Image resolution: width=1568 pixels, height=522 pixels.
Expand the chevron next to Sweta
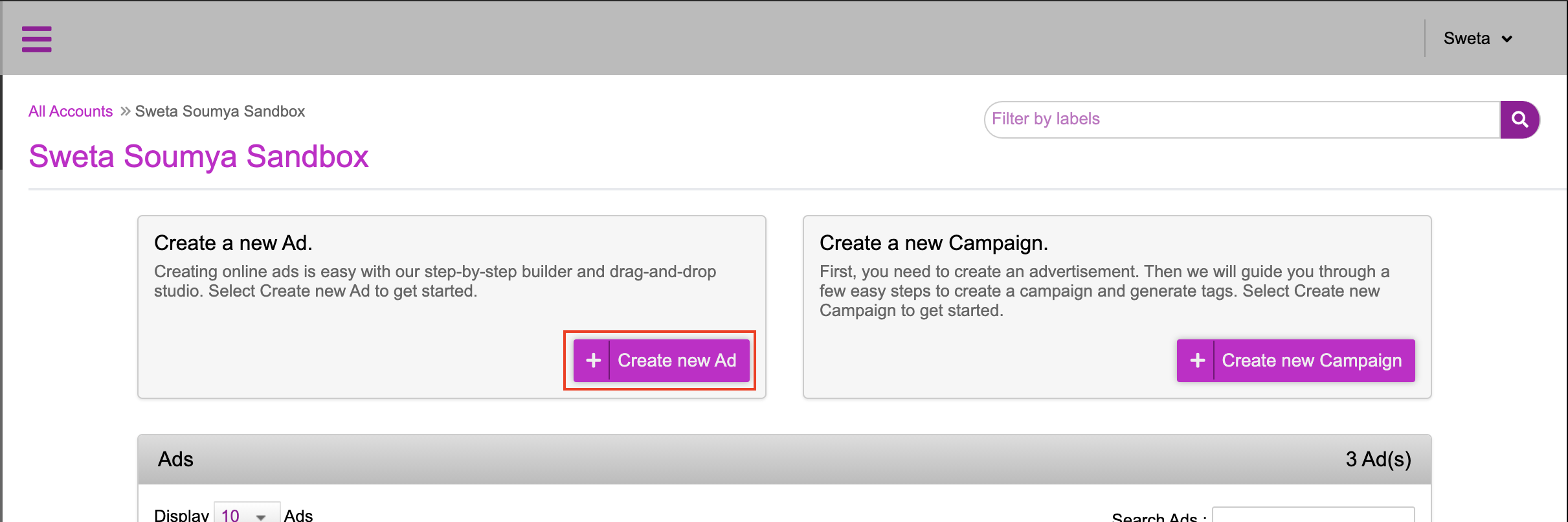pos(1507,39)
